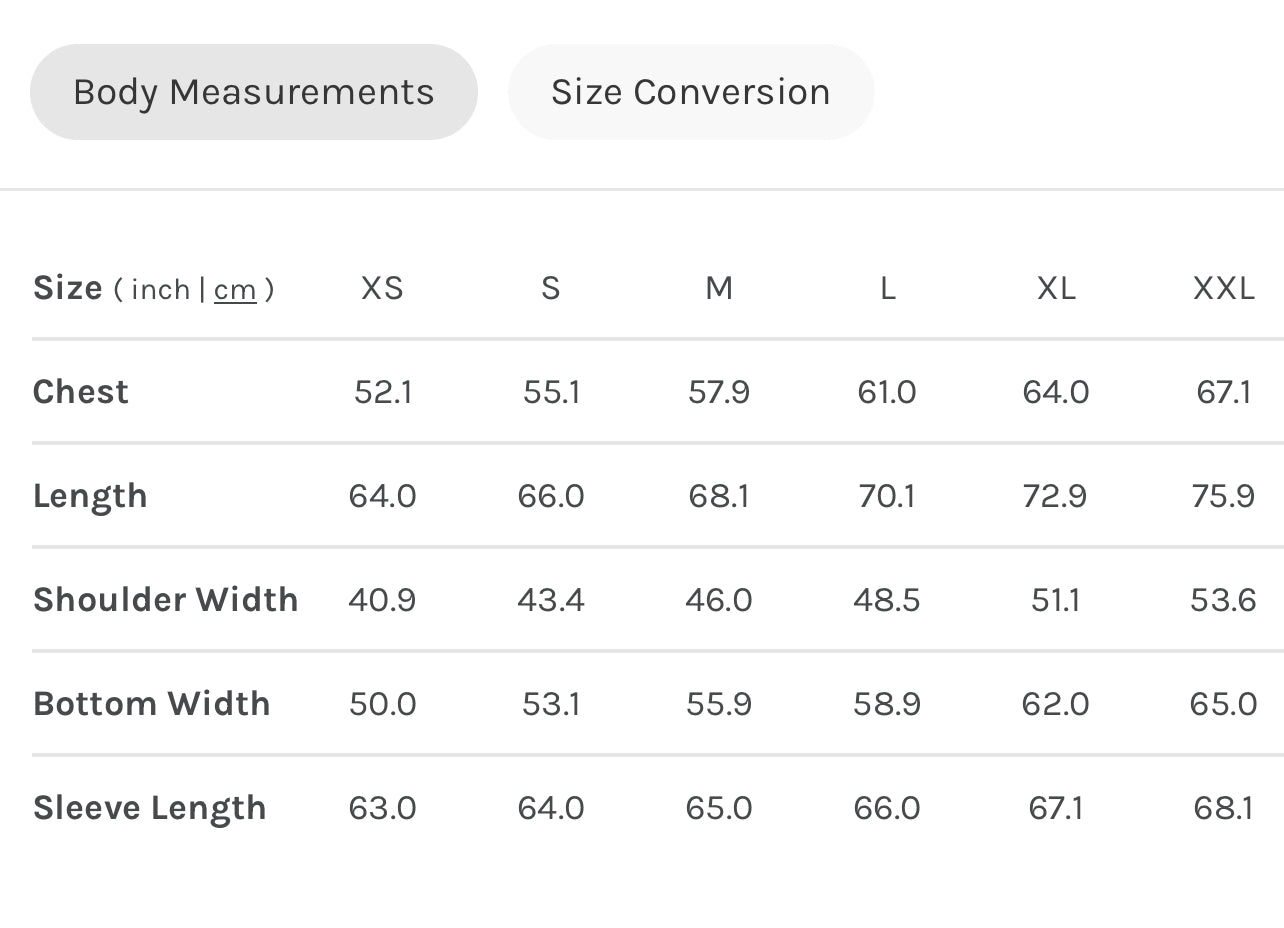This screenshot has width=1284, height=928.
Task: Open the Size Conversion tab
Action: [x=690, y=92]
